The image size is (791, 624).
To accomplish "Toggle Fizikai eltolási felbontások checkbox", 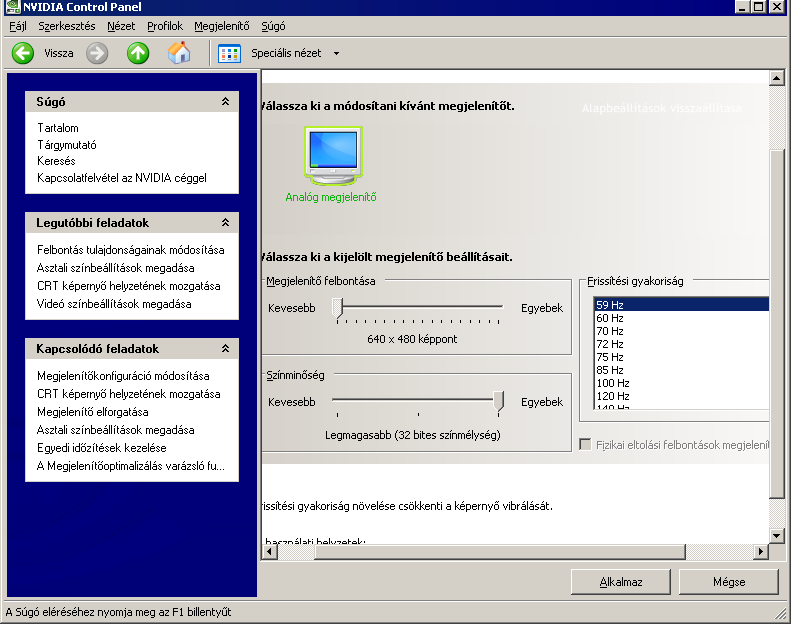I will click(x=585, y=444).
